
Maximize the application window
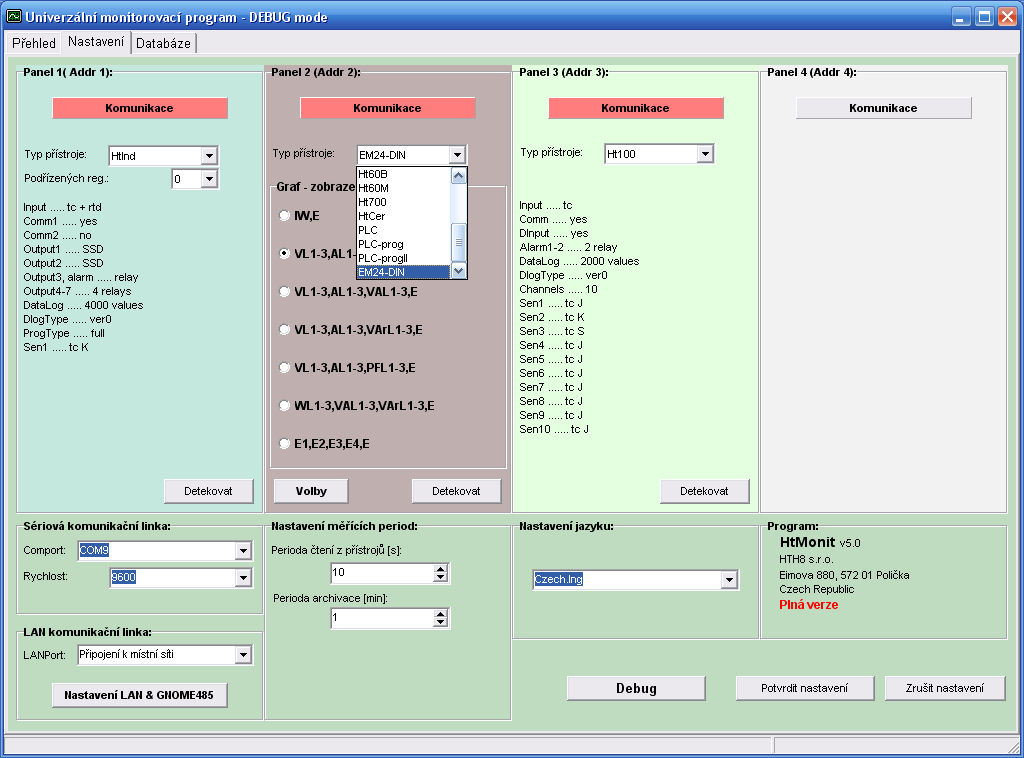click(984, 16)
